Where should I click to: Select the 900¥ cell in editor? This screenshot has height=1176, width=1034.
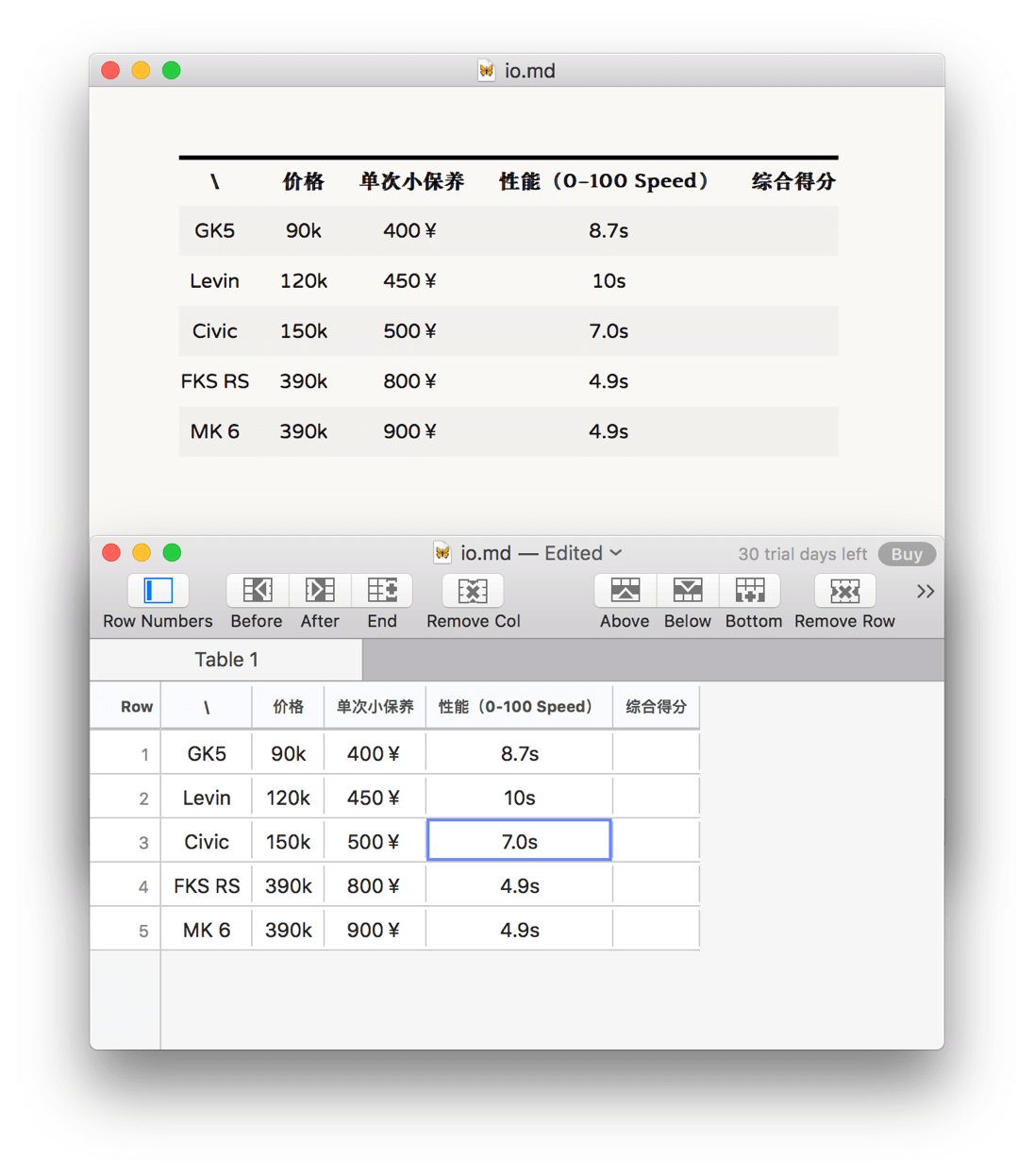[375, 930]
